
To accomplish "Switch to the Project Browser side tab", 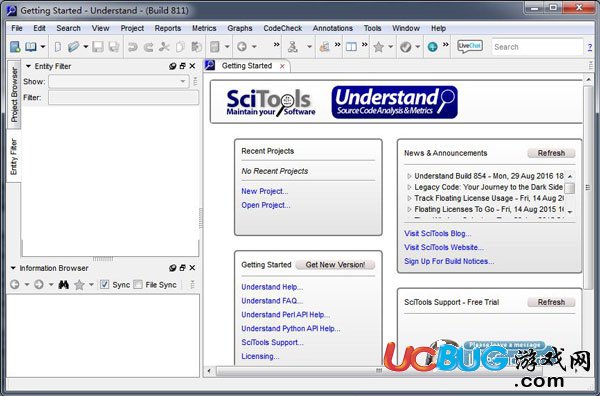I will click(x=14, y=95).
